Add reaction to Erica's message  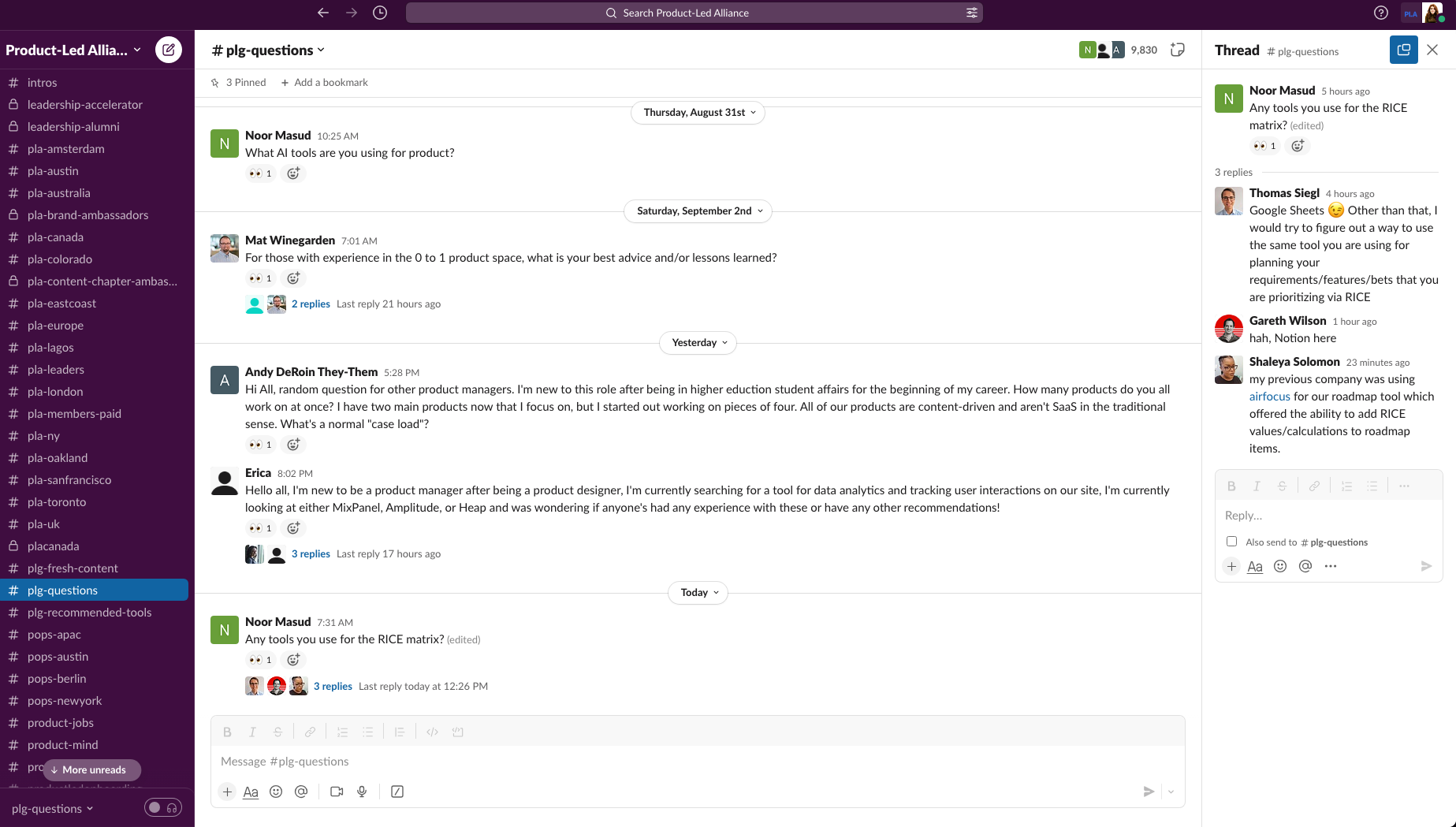(293, 528)
